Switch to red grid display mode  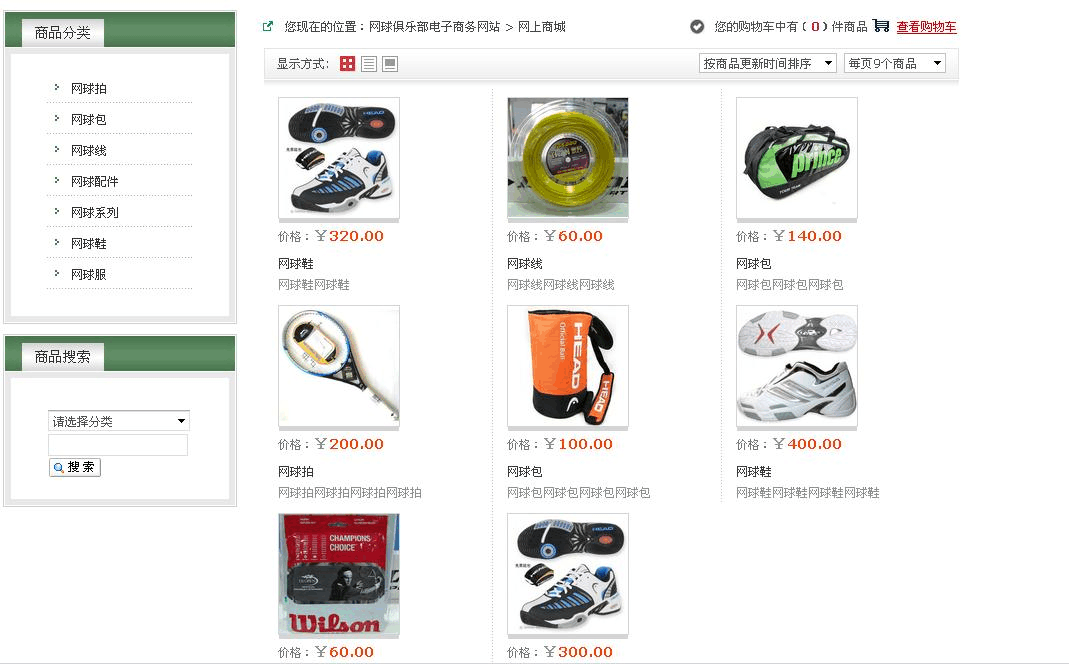coord(348,64)
